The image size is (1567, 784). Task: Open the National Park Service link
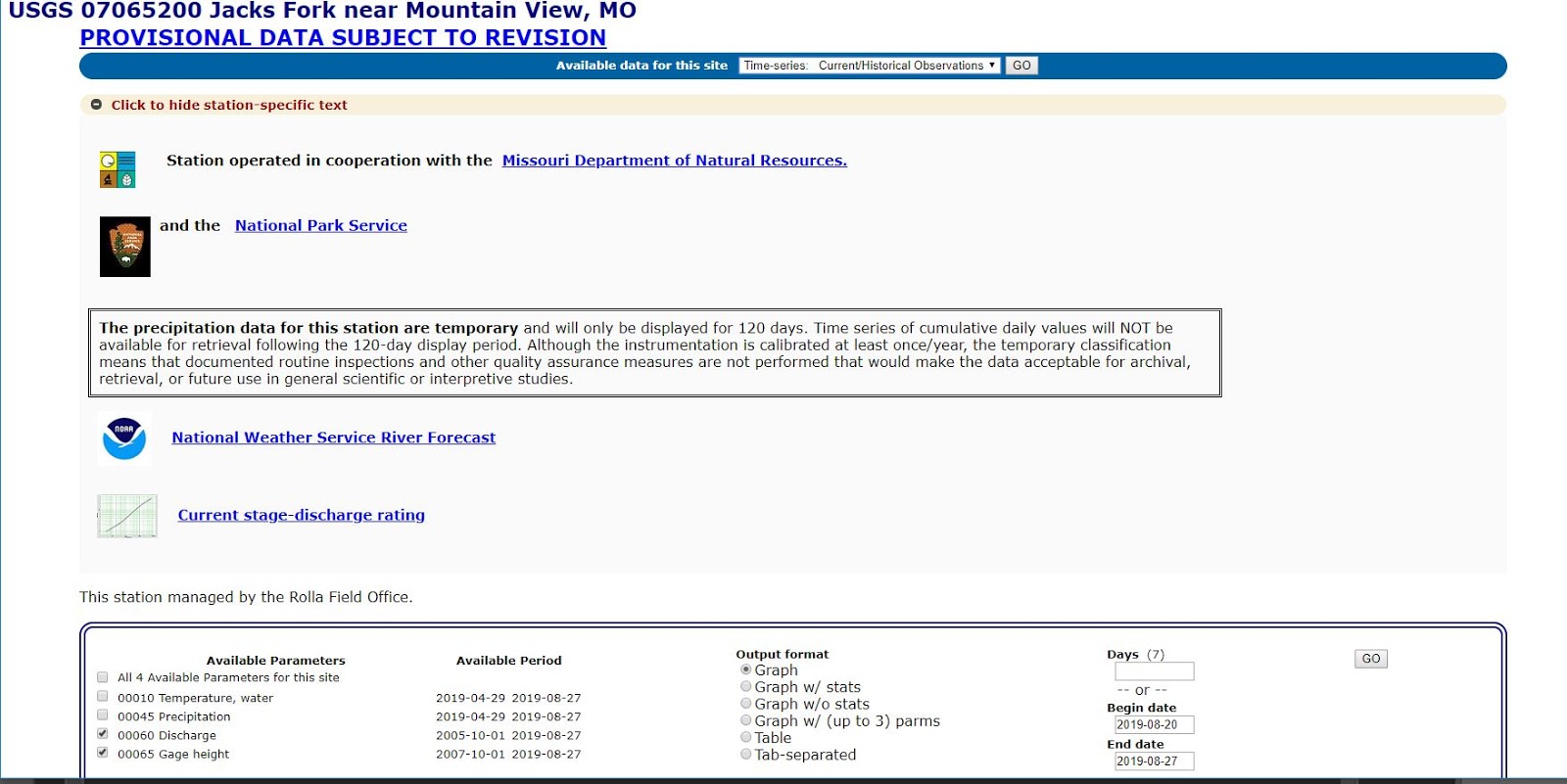click(x=321, y=225)
